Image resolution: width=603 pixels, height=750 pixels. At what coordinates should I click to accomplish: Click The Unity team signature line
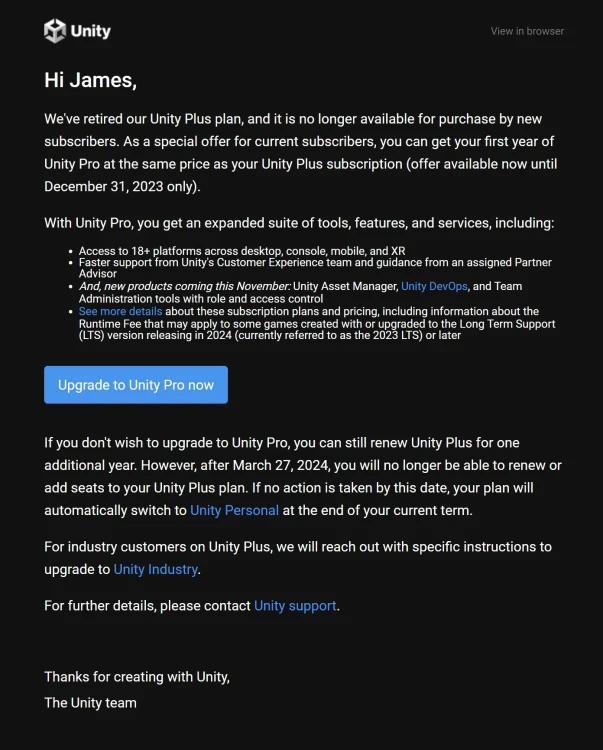tap(90, 703)
